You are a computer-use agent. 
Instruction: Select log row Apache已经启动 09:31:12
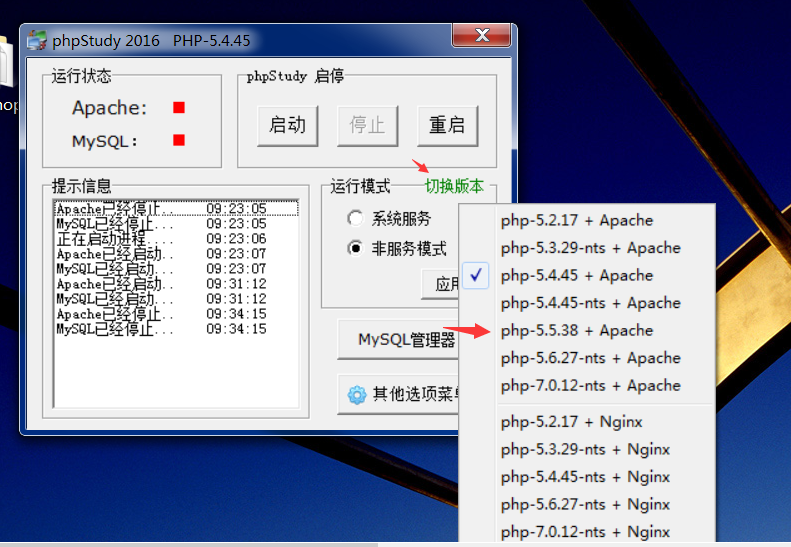176,284
